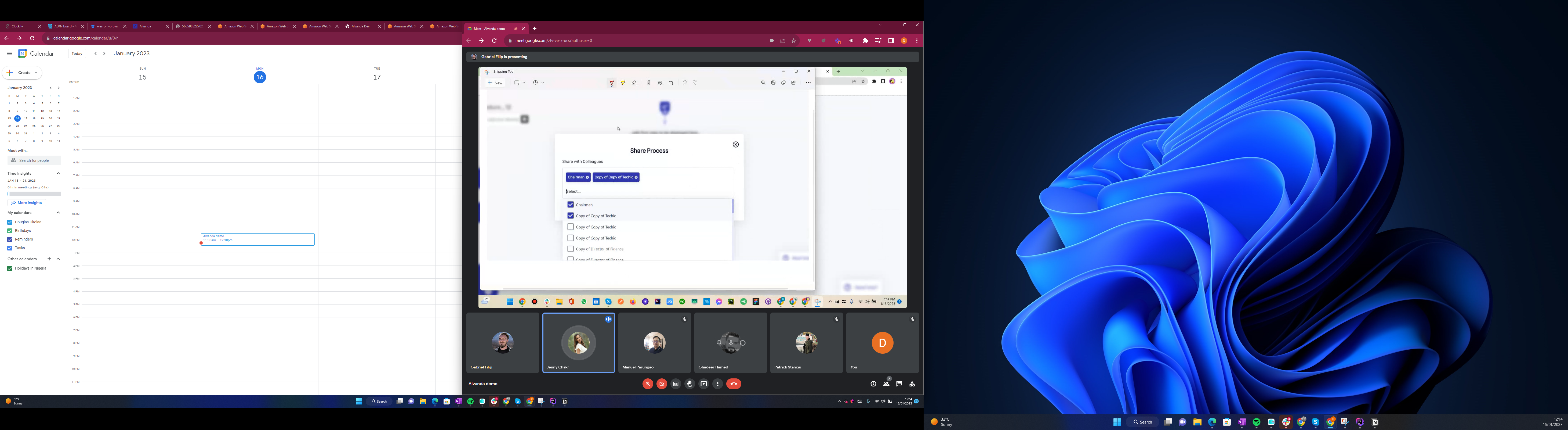The image size is (1568, 430).
Task: Leave the Alvanda demo call
Action: [x=734, y=384]
